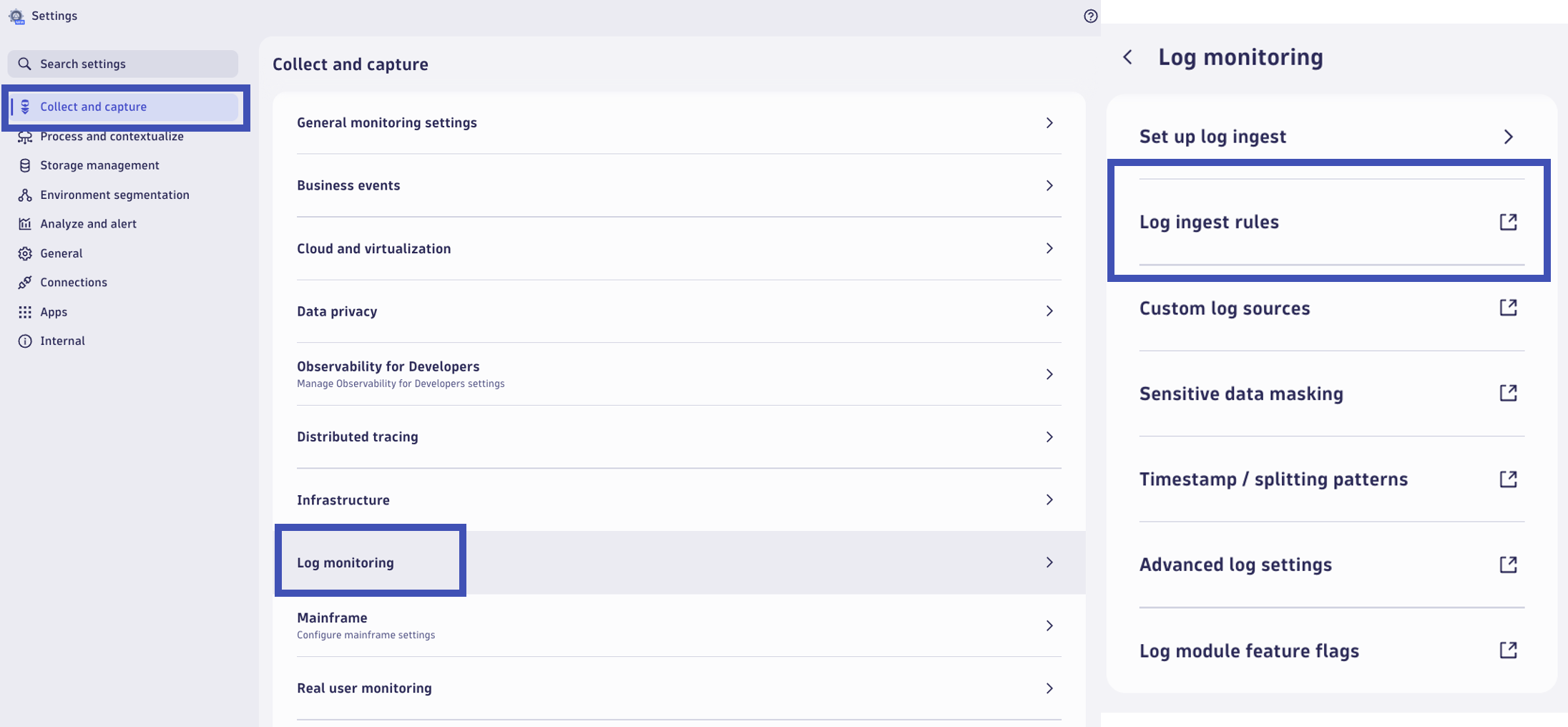The height and width of the screenshot is (727, 1568).
Task: Open Mainframe settings row
Action: 679,625
